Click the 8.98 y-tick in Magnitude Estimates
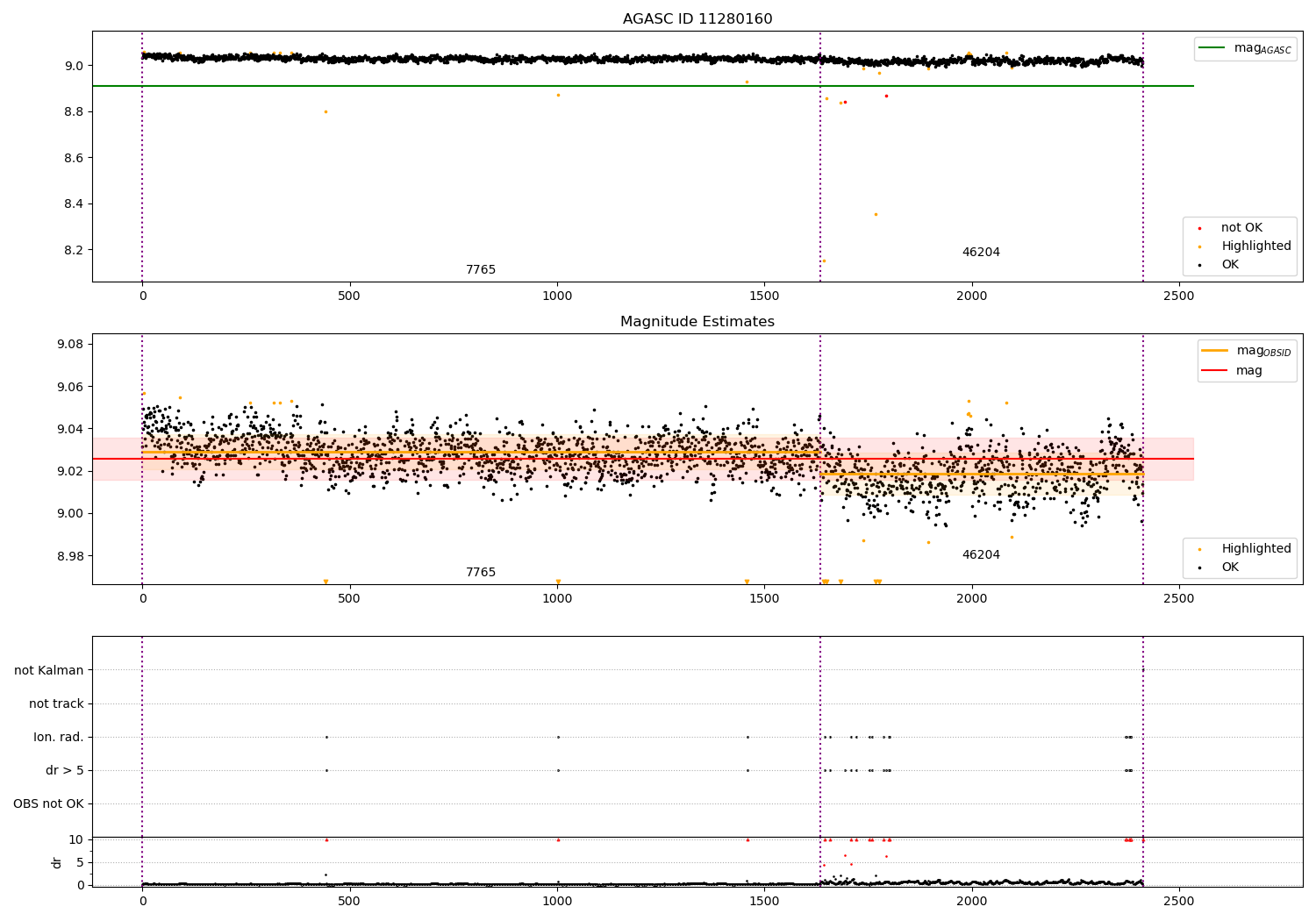 coord(71,556)
